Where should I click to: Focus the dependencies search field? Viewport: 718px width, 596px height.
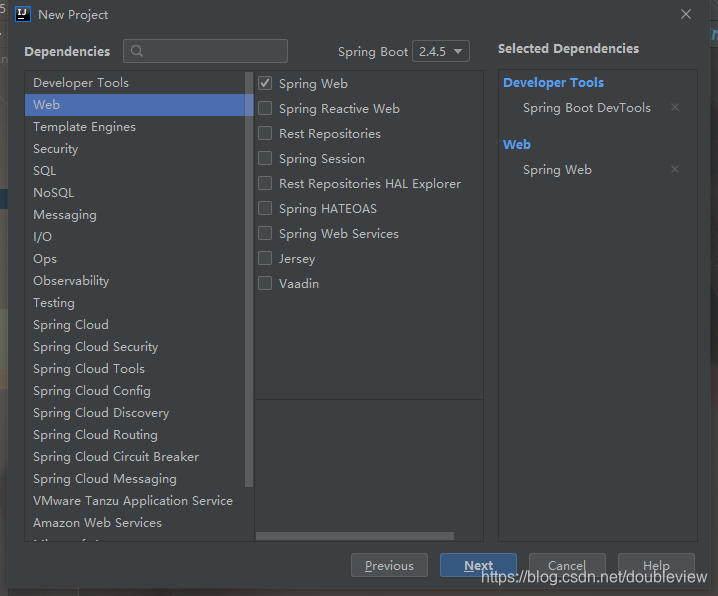click(x=205, y=51)
